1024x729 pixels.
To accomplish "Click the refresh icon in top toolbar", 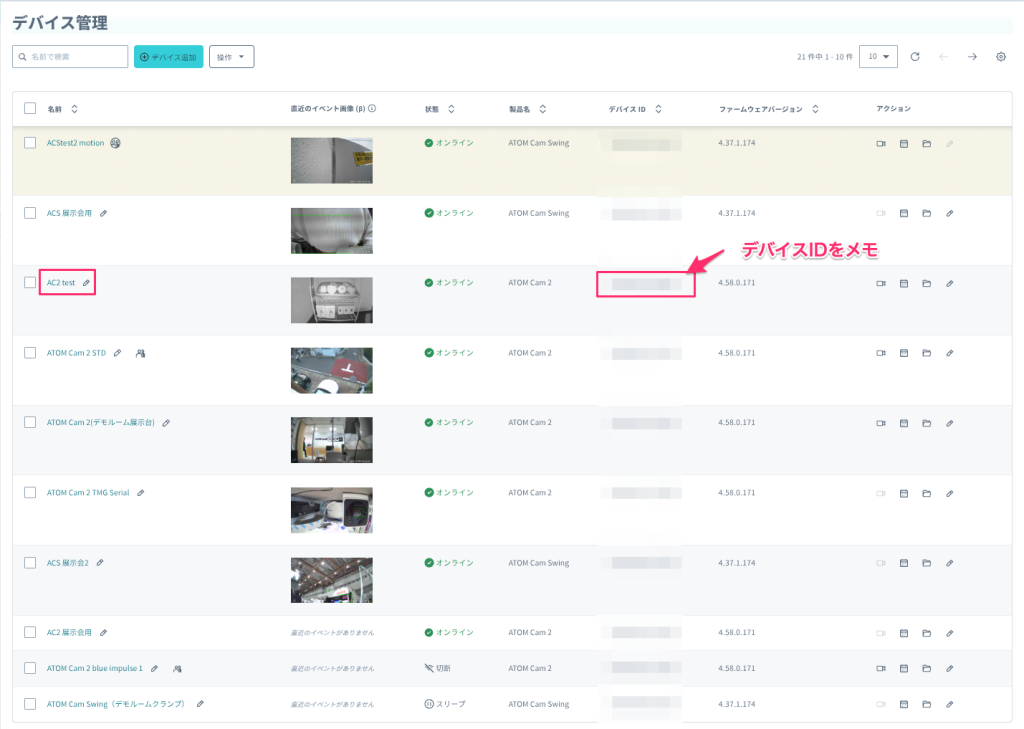I will pos(915,57).
